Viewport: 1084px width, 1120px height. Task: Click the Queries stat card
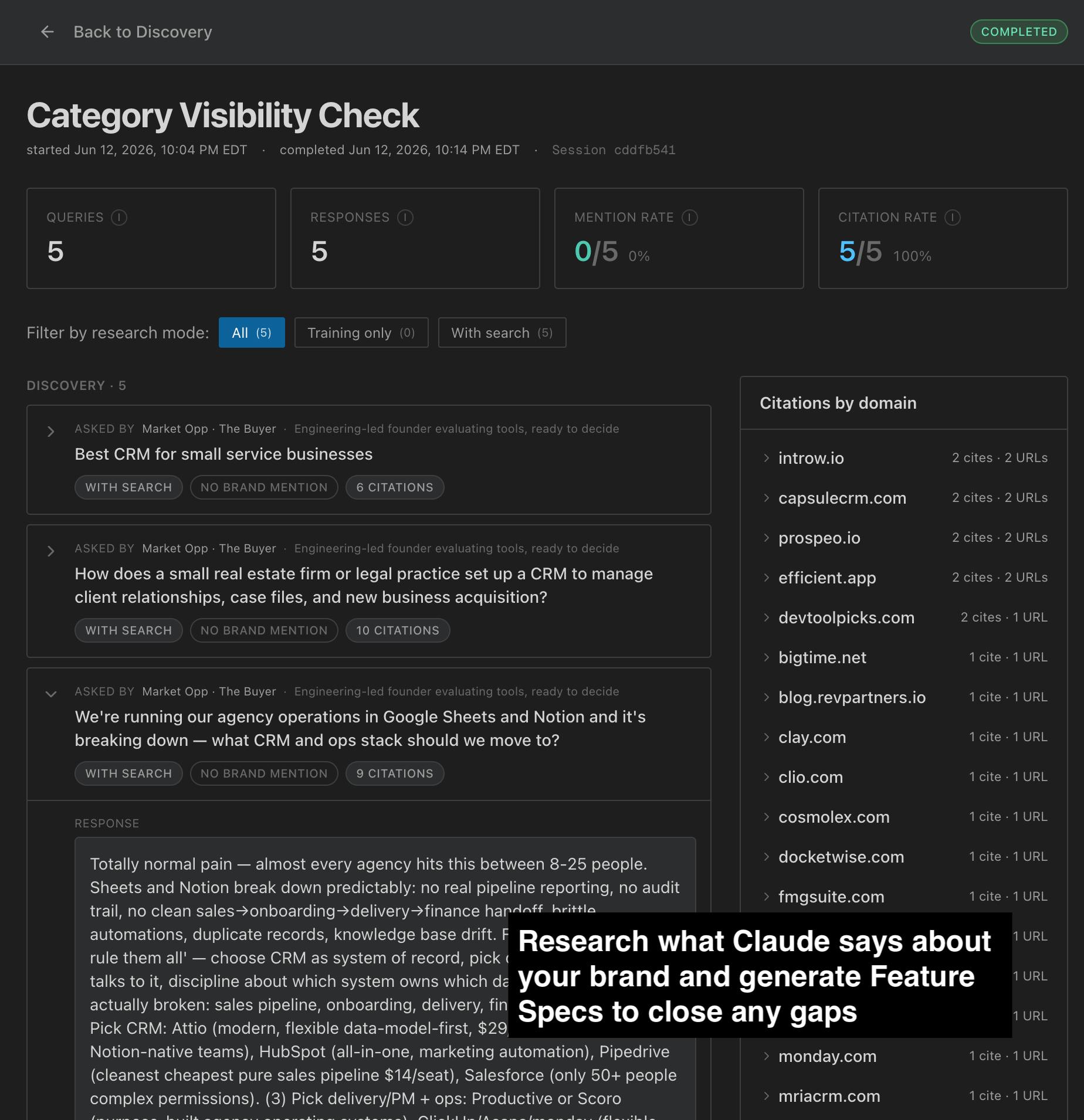(151, 238)
